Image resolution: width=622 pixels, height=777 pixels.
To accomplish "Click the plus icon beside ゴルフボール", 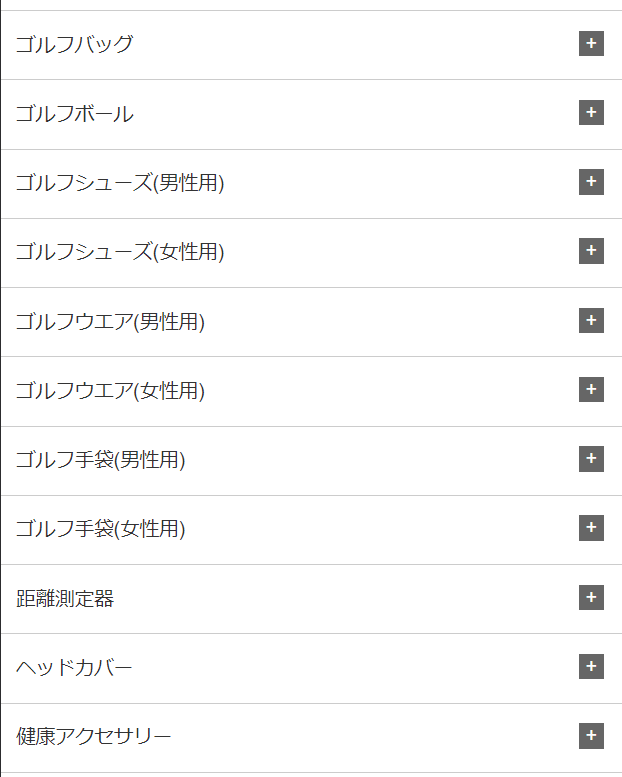I will pyautogui.click(x=591, y=112).
